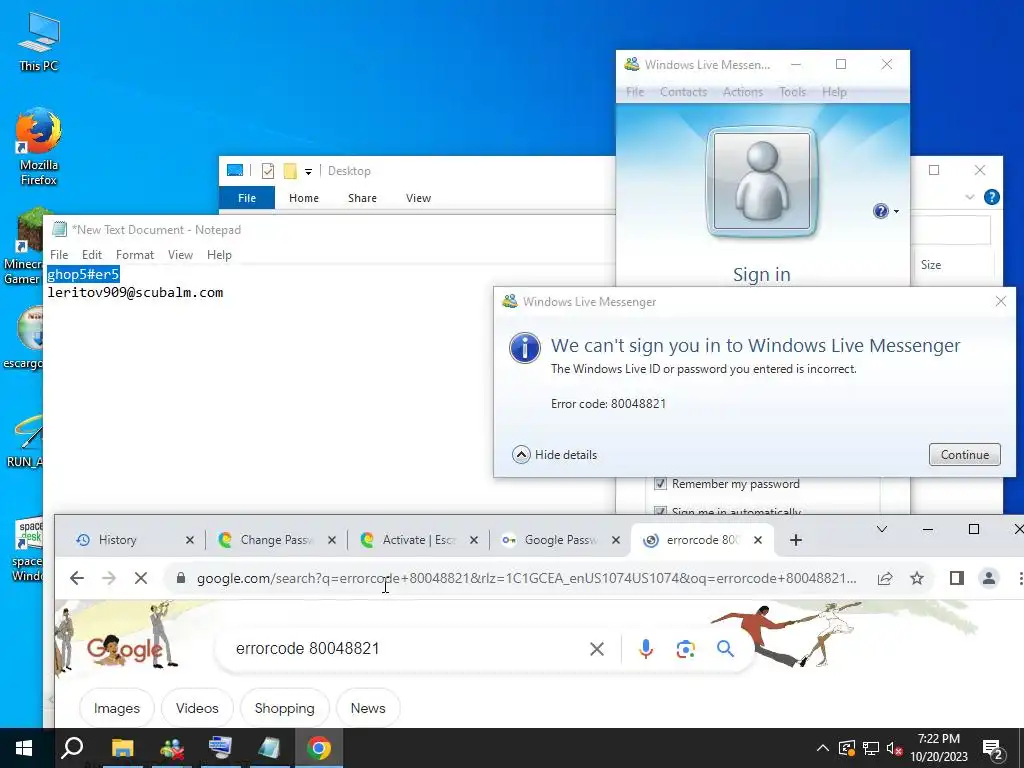
Task: Click Google search text field
Action: pos(405,648)
